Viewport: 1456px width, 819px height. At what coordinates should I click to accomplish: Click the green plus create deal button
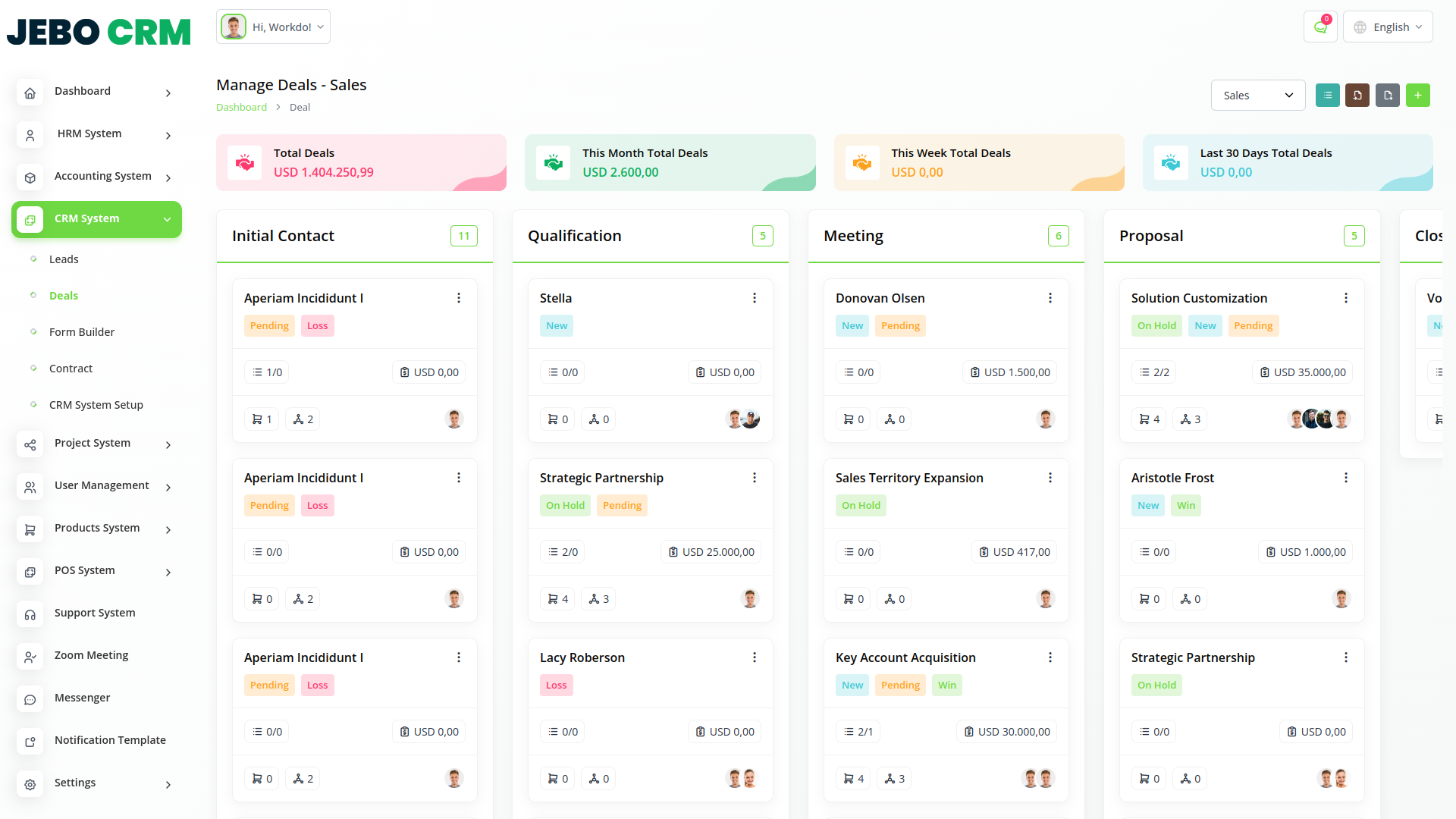click(1417, 96)
